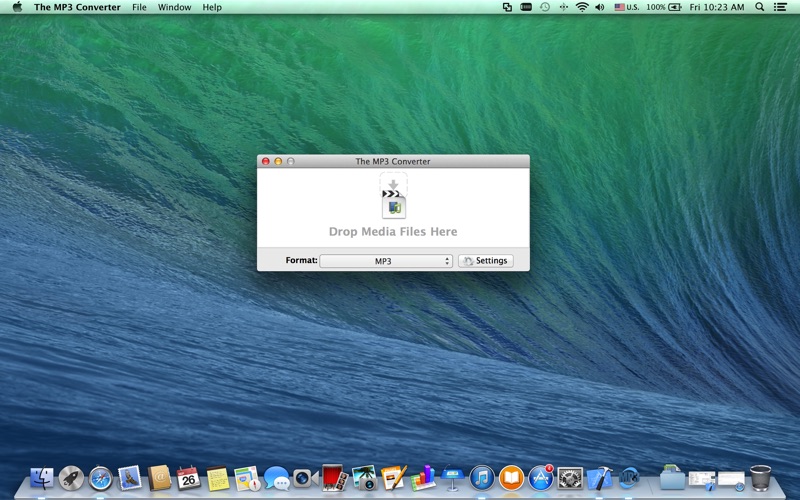Open System Preferences gear in Dock
The image size is (800, 500).
pos(570,479)
